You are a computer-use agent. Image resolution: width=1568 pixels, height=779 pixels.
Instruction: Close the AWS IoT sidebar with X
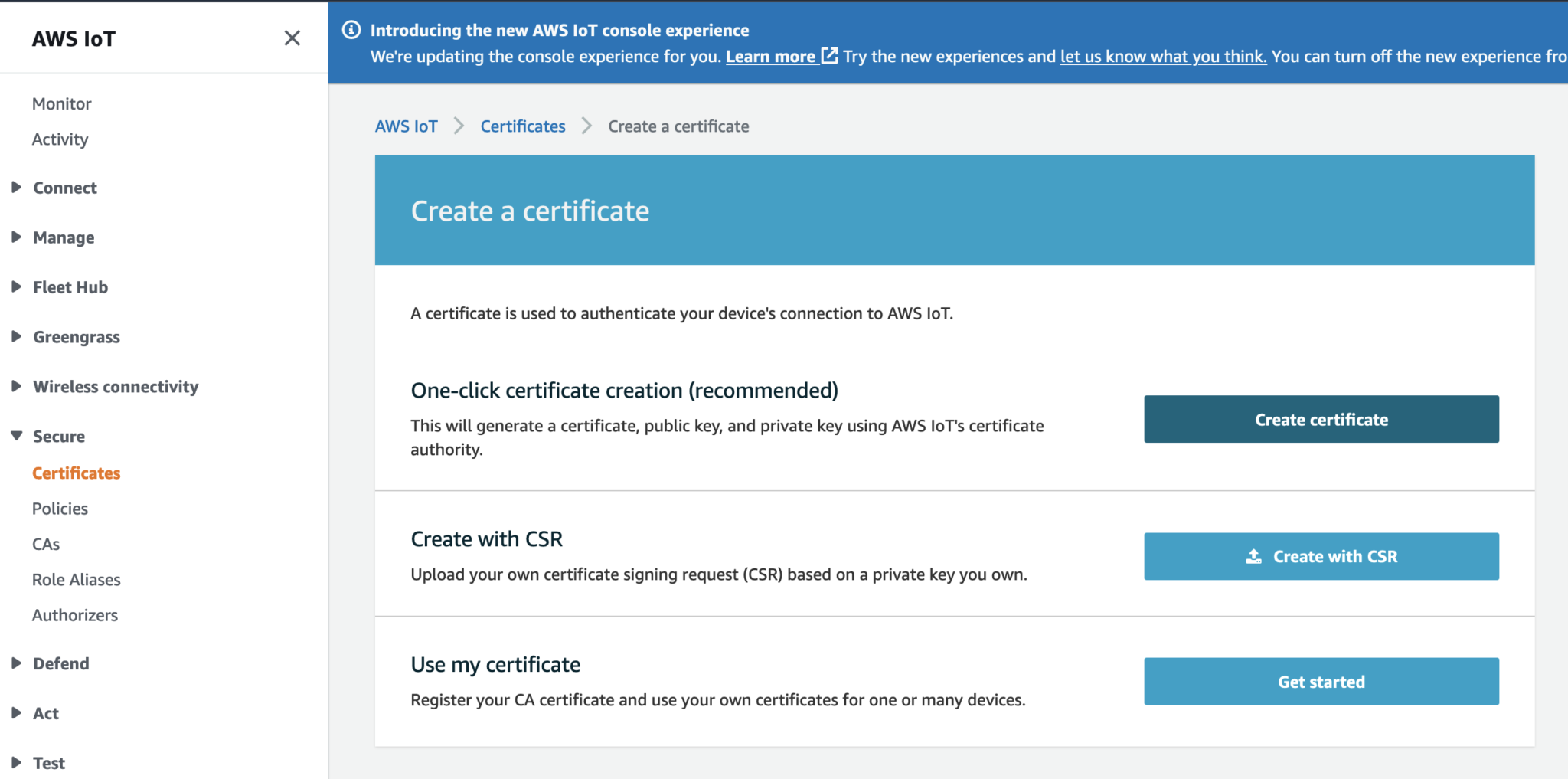292,38
